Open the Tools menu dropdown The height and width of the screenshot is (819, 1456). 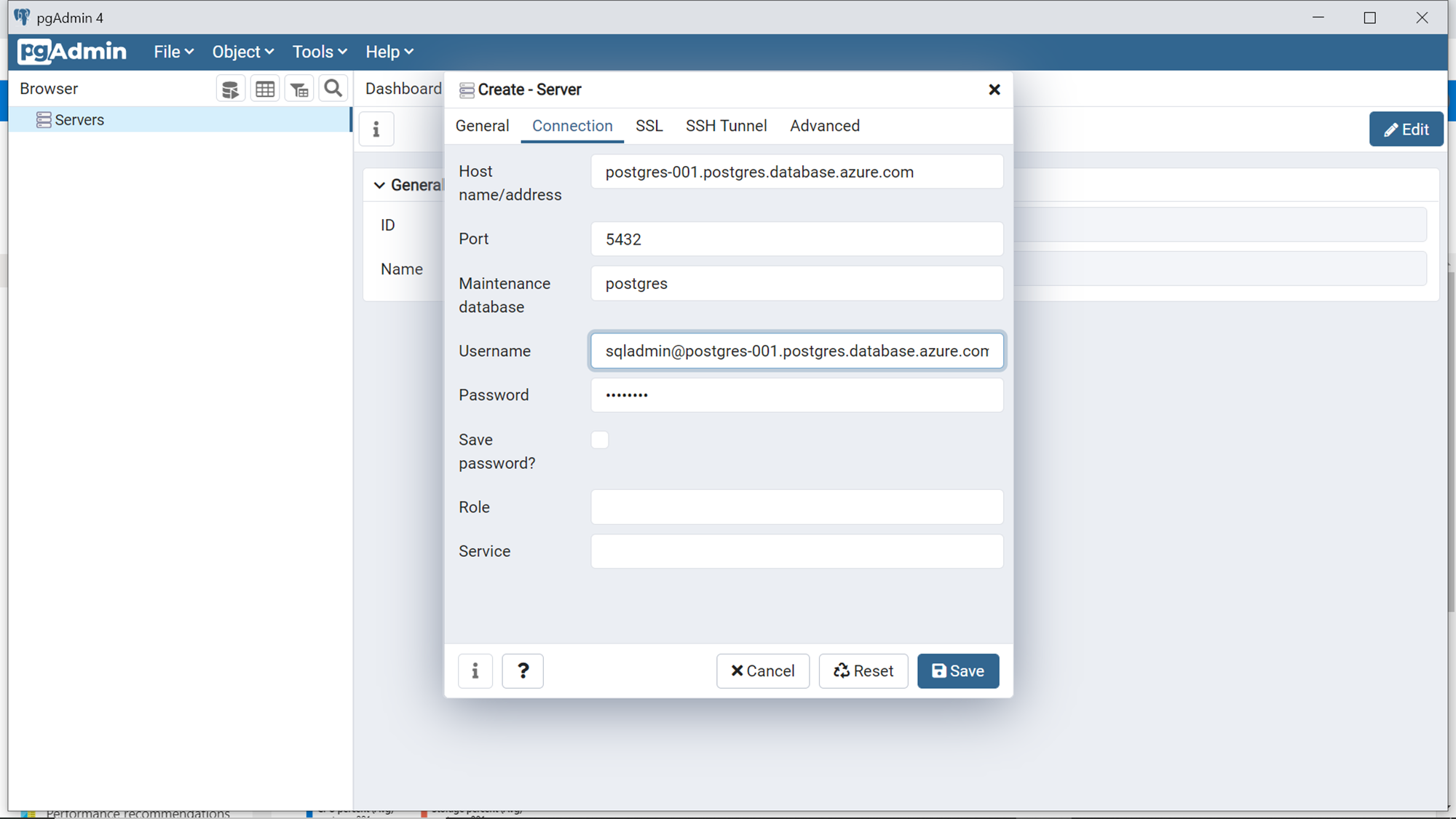click(x=320, y=52)
